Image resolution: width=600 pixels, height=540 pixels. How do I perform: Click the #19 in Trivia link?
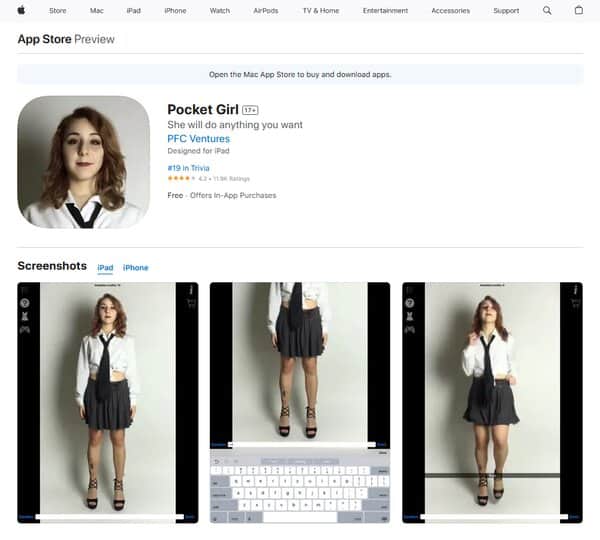click(188, 168)
